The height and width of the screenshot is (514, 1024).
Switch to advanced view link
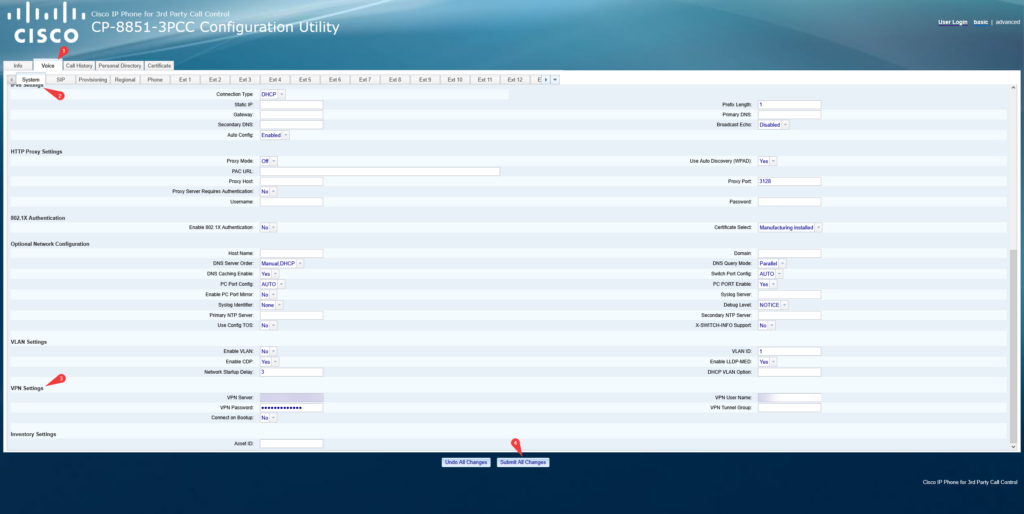1007,22
